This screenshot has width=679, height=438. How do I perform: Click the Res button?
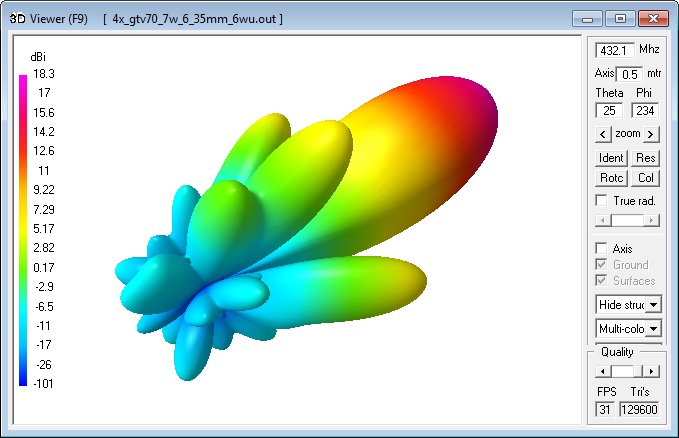[x=645, y=158]
